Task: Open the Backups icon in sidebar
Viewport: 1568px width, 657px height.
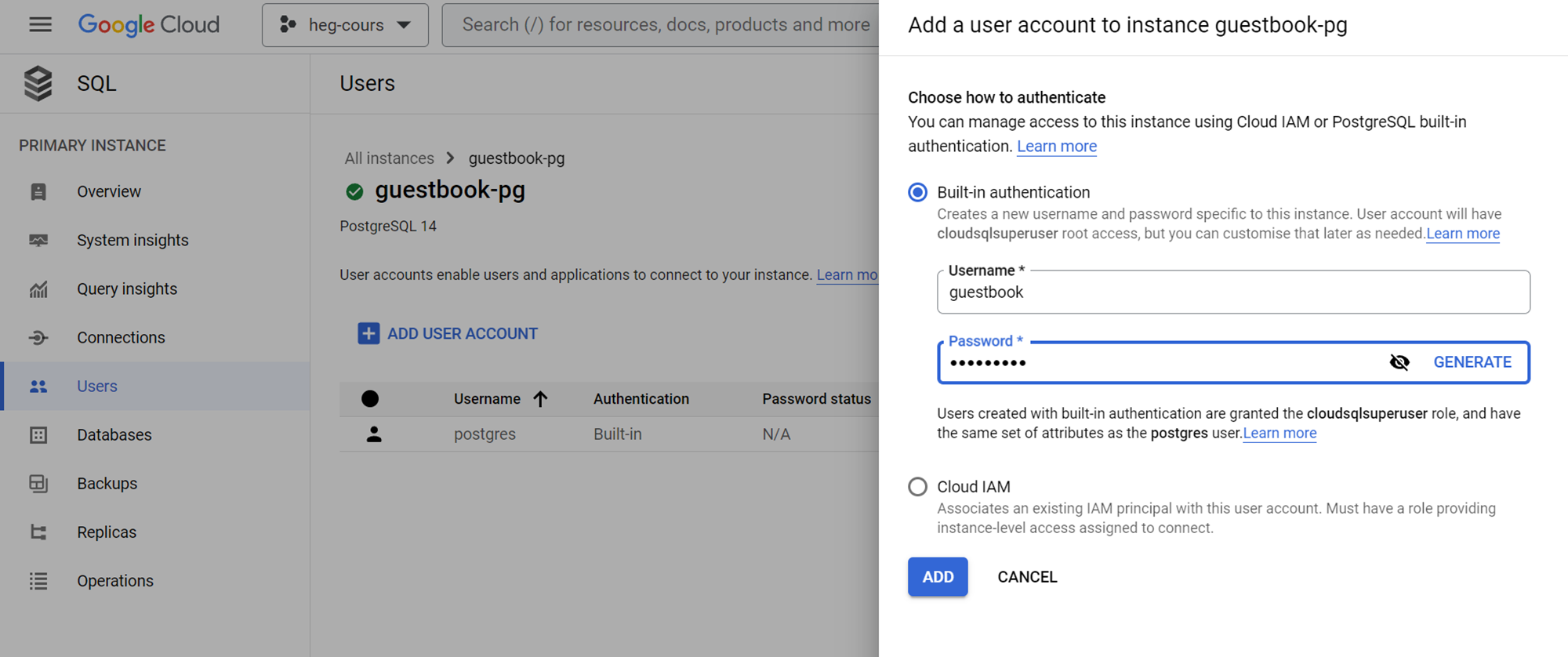Action: pyautogui.click(x=38, y=484)
